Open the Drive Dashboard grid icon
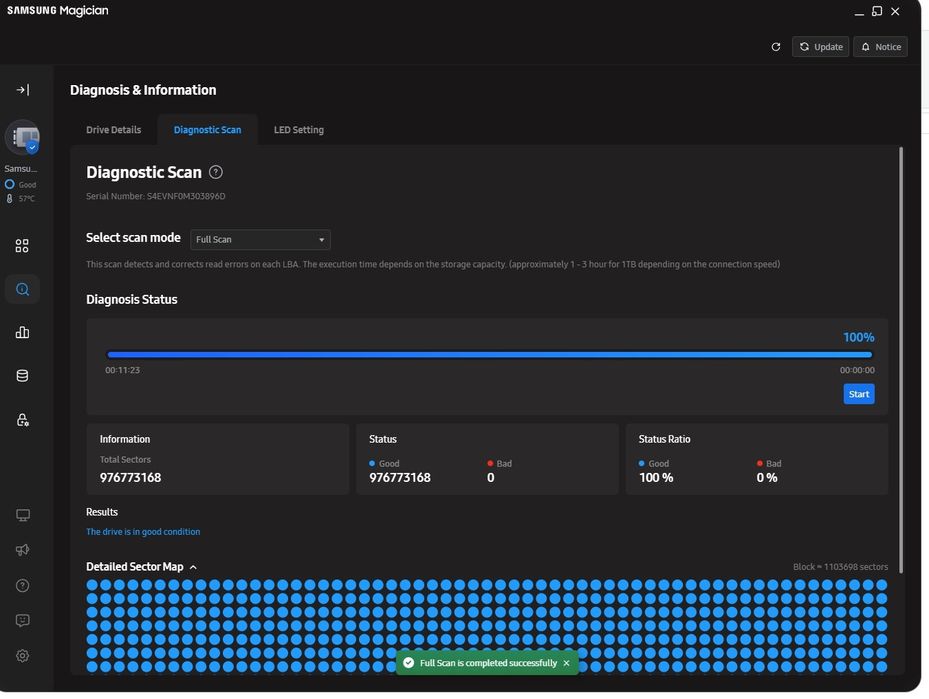The width and height of the screenshot is (929, 699). click(x=22, y=246)
